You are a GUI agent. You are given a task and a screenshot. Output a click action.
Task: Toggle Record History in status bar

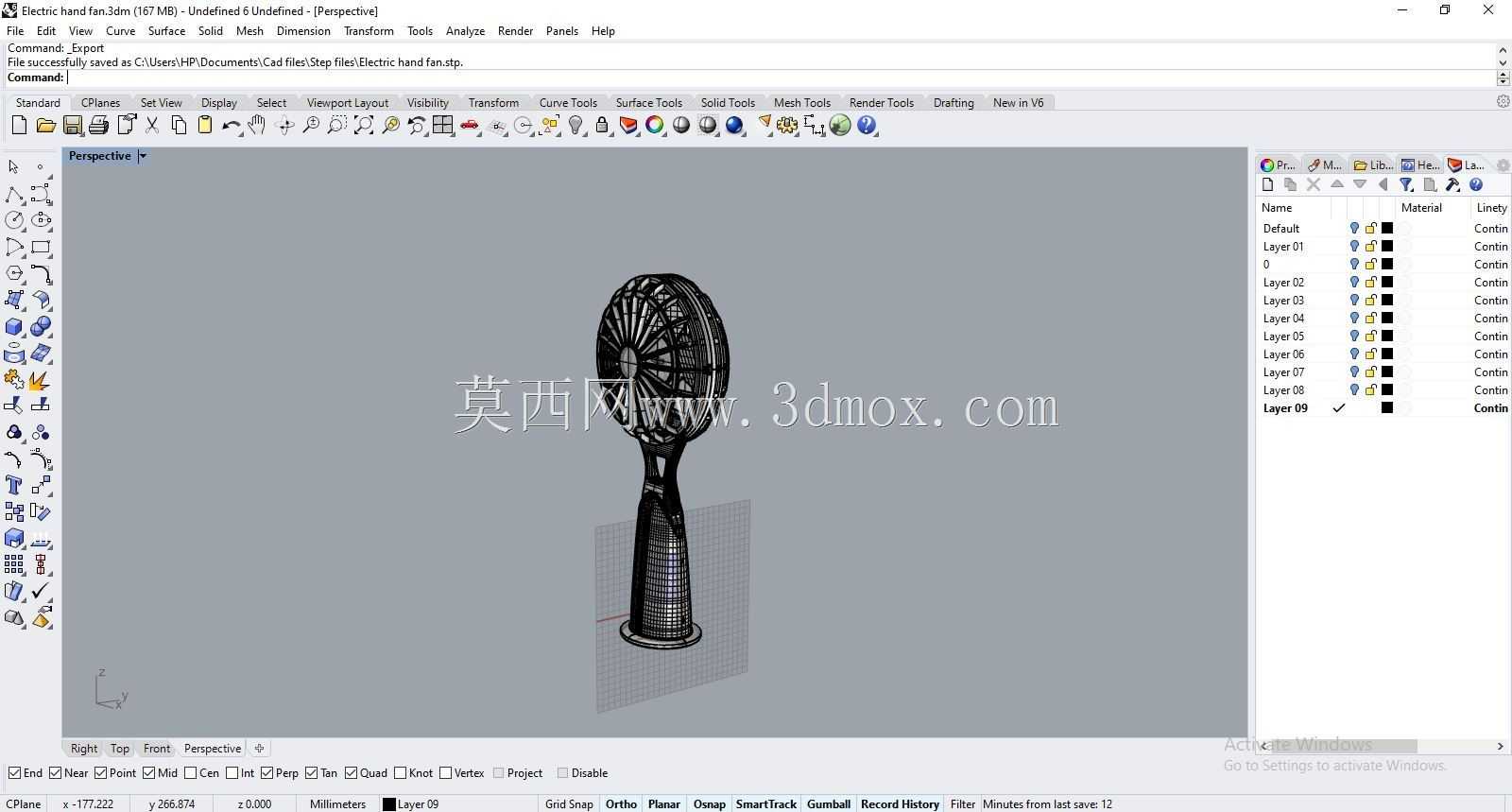pos(900,804)
